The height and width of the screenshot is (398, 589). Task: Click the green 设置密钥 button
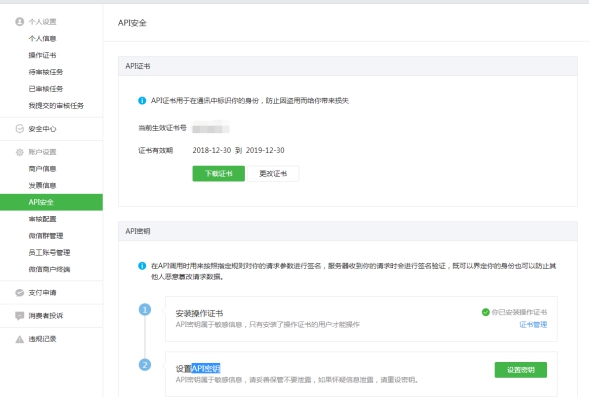click(521, 370)
